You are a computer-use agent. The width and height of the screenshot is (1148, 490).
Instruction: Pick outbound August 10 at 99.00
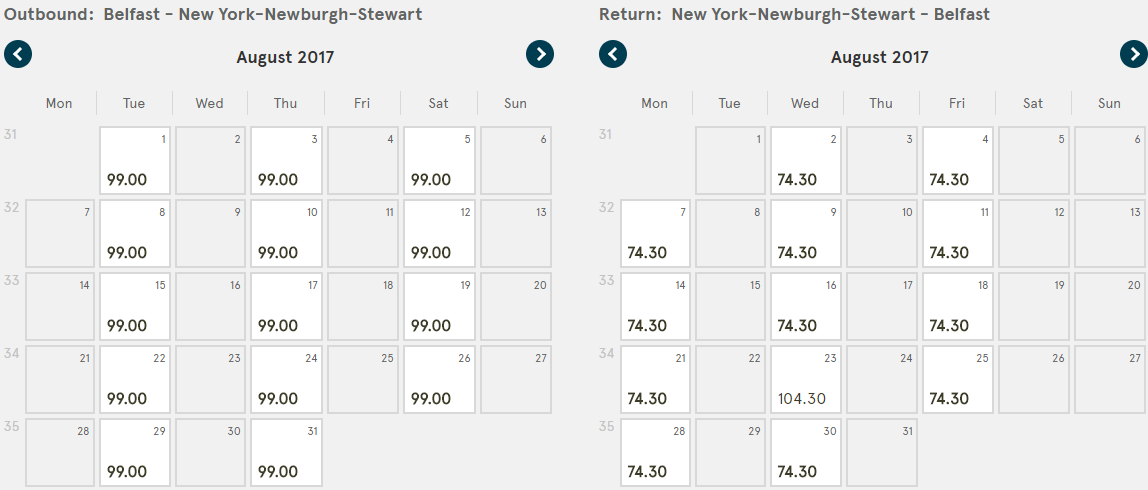[287, 234]
